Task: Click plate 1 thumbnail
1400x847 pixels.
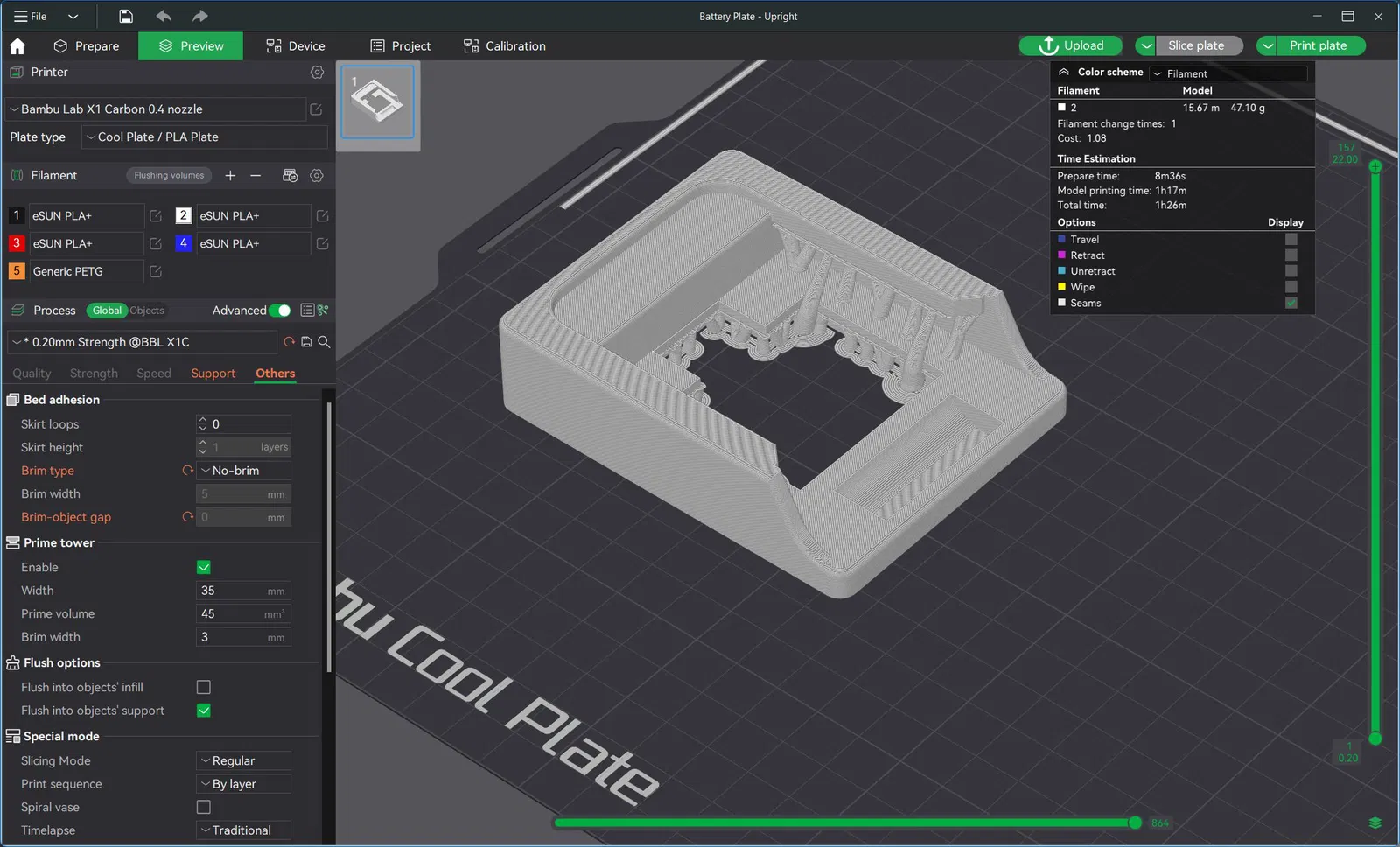Action: click(x=377, y=103)
